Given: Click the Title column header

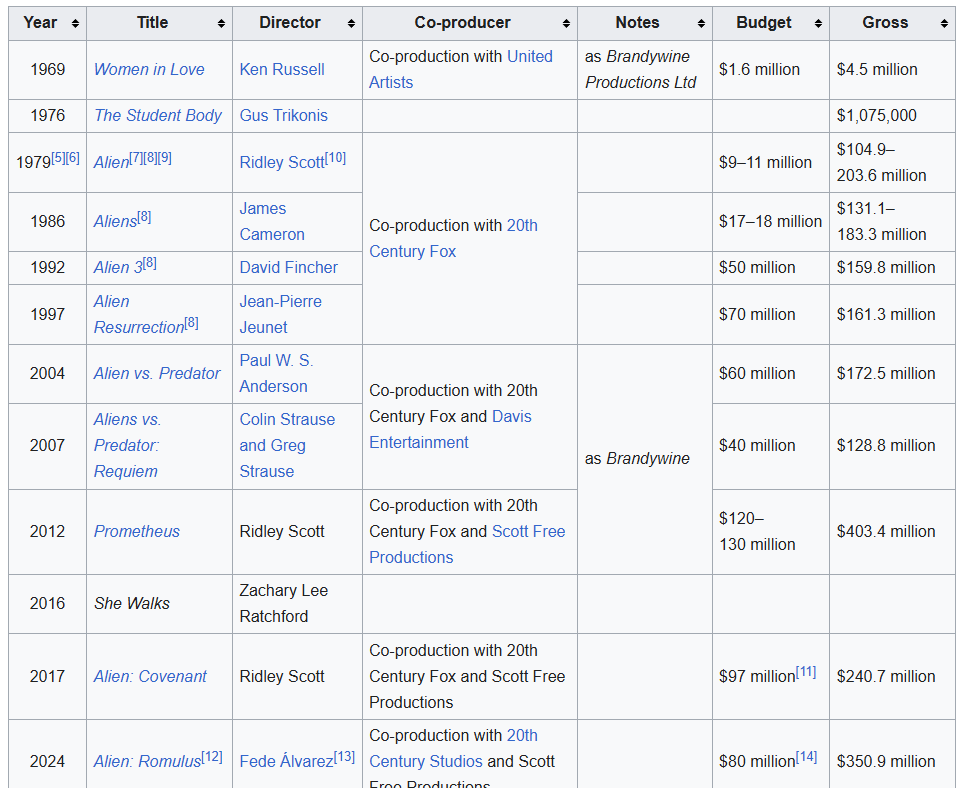Looking at the screenshot, I should click(159, 23).
